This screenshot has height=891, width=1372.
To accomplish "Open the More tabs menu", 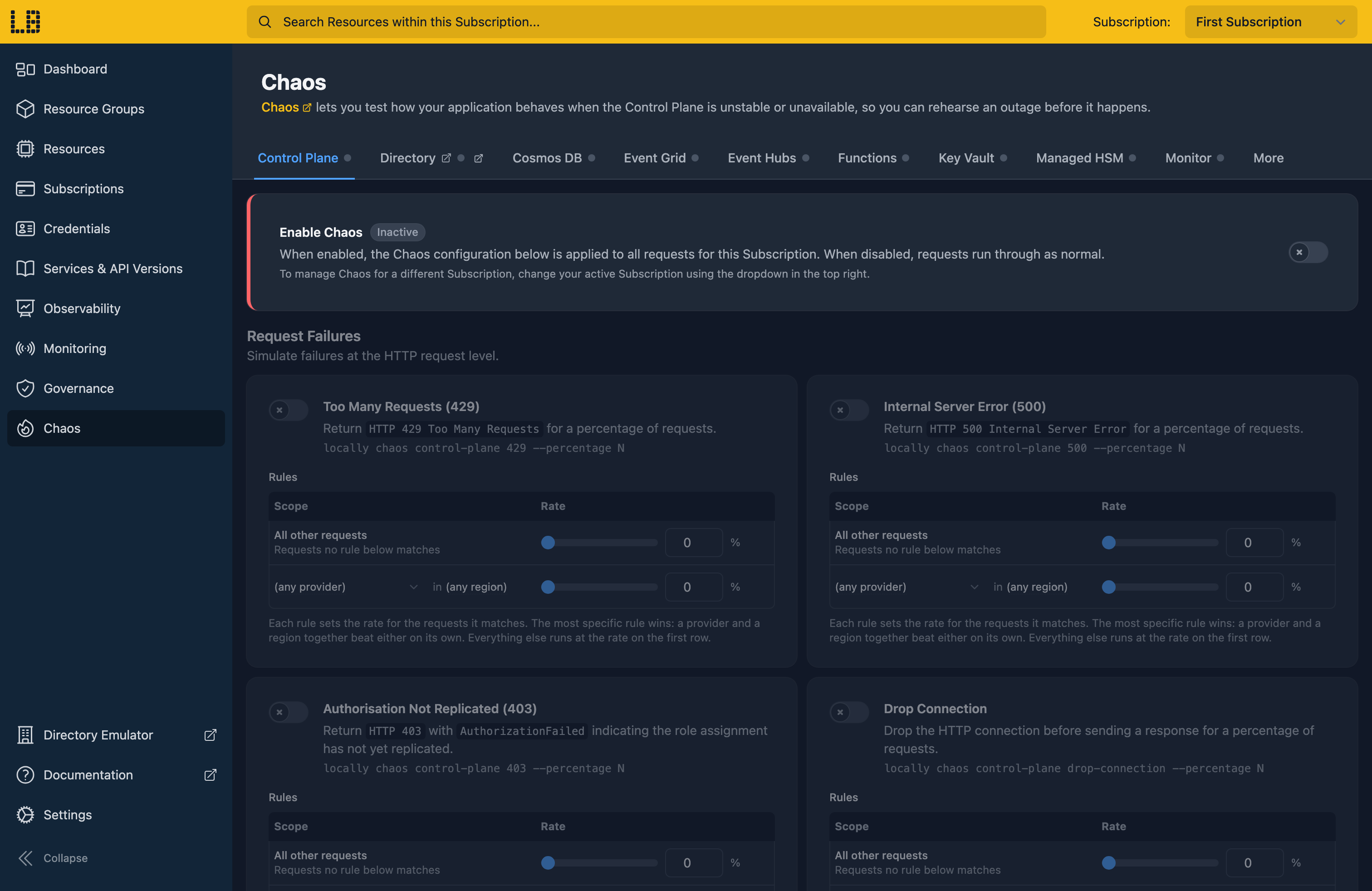I will (x=1268, y=158).
